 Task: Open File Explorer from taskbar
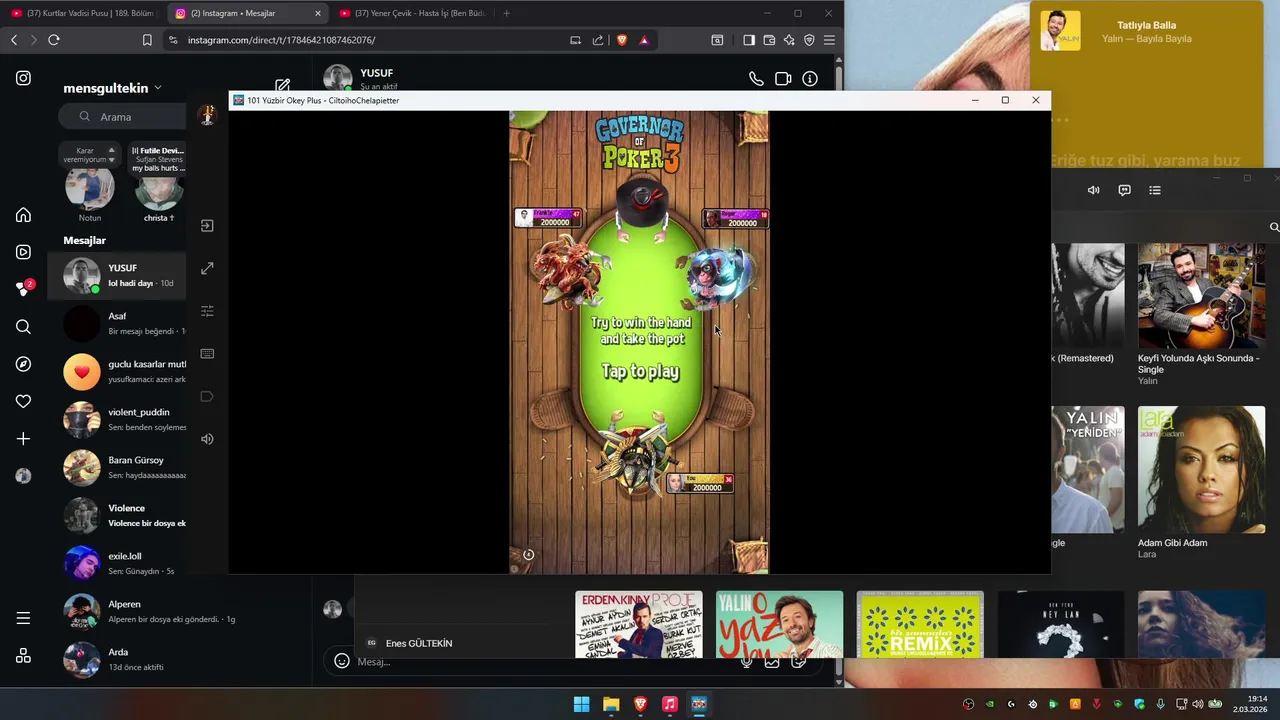611,704
